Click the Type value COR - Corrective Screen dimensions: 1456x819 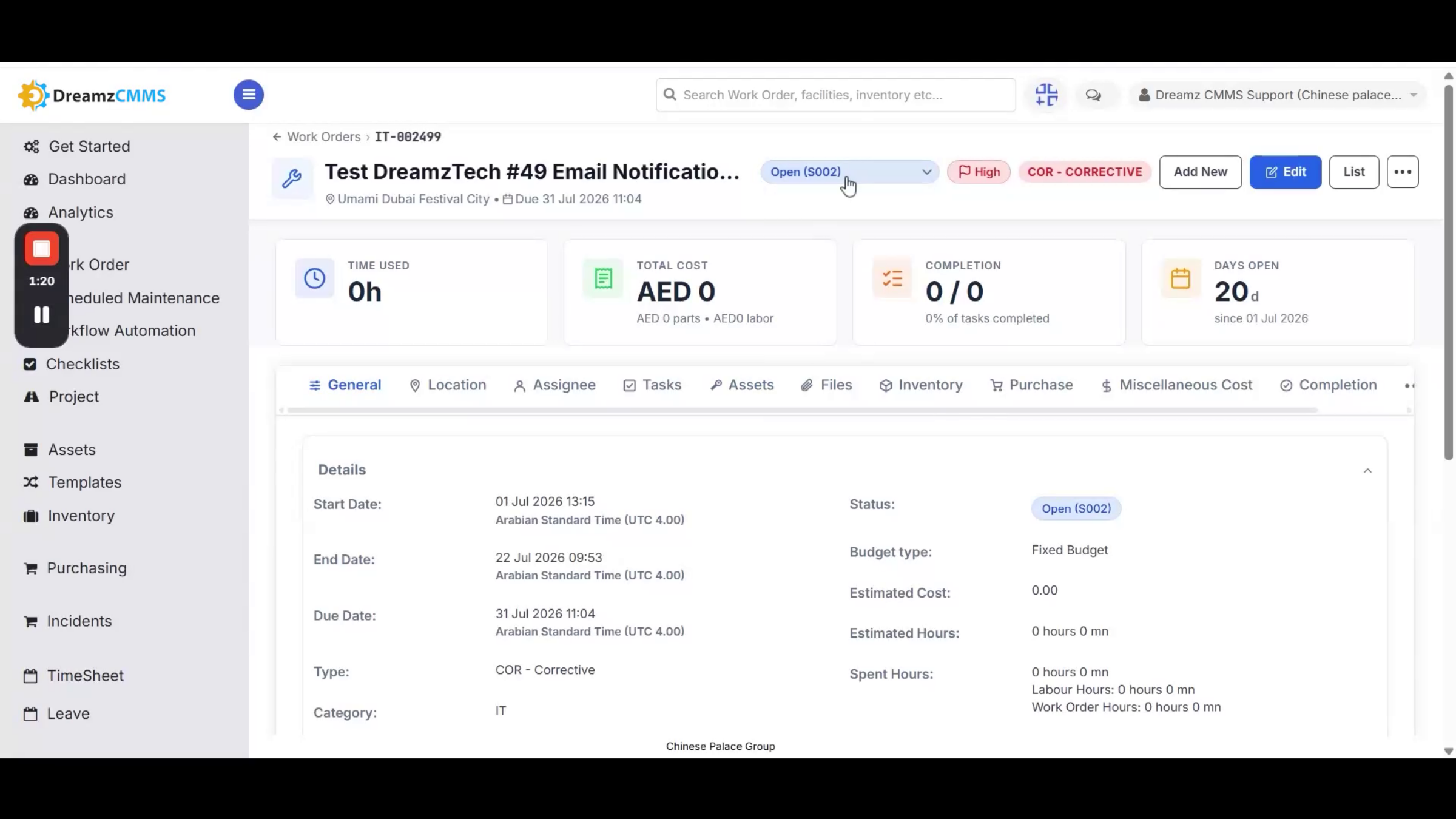click(545, 670)
